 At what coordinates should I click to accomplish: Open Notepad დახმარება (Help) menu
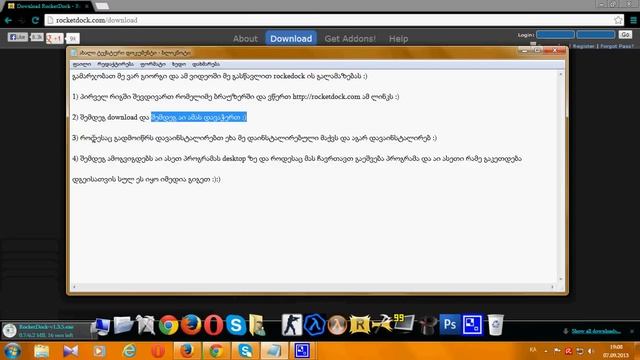206,64
